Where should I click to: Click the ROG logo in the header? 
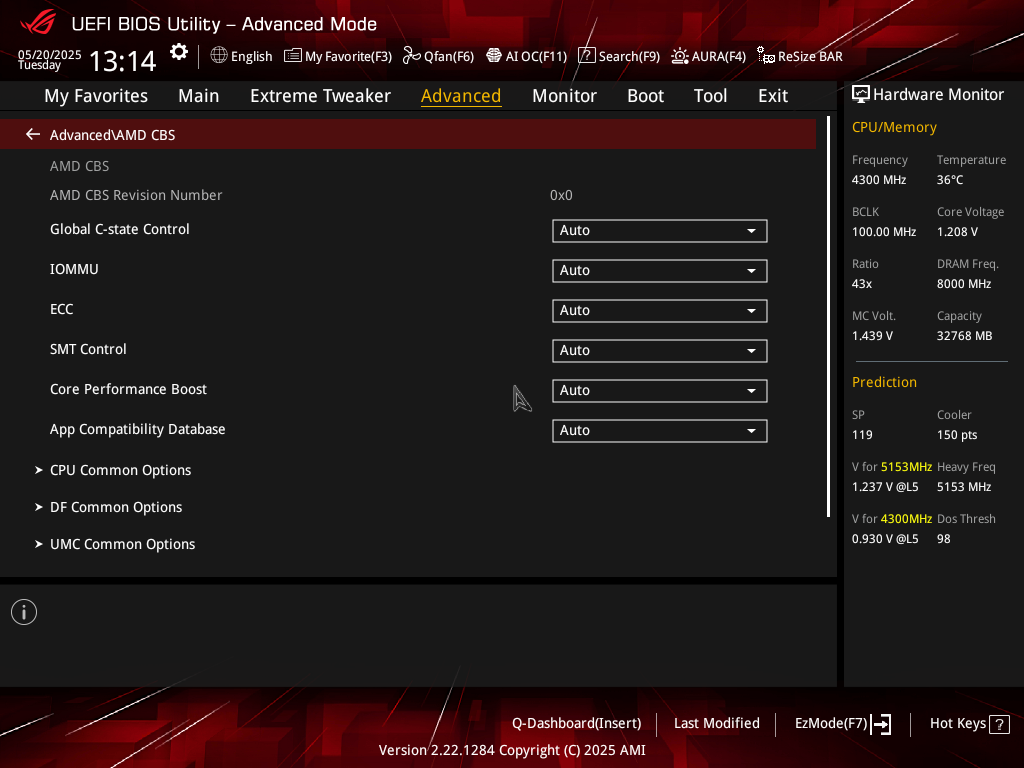38,23
